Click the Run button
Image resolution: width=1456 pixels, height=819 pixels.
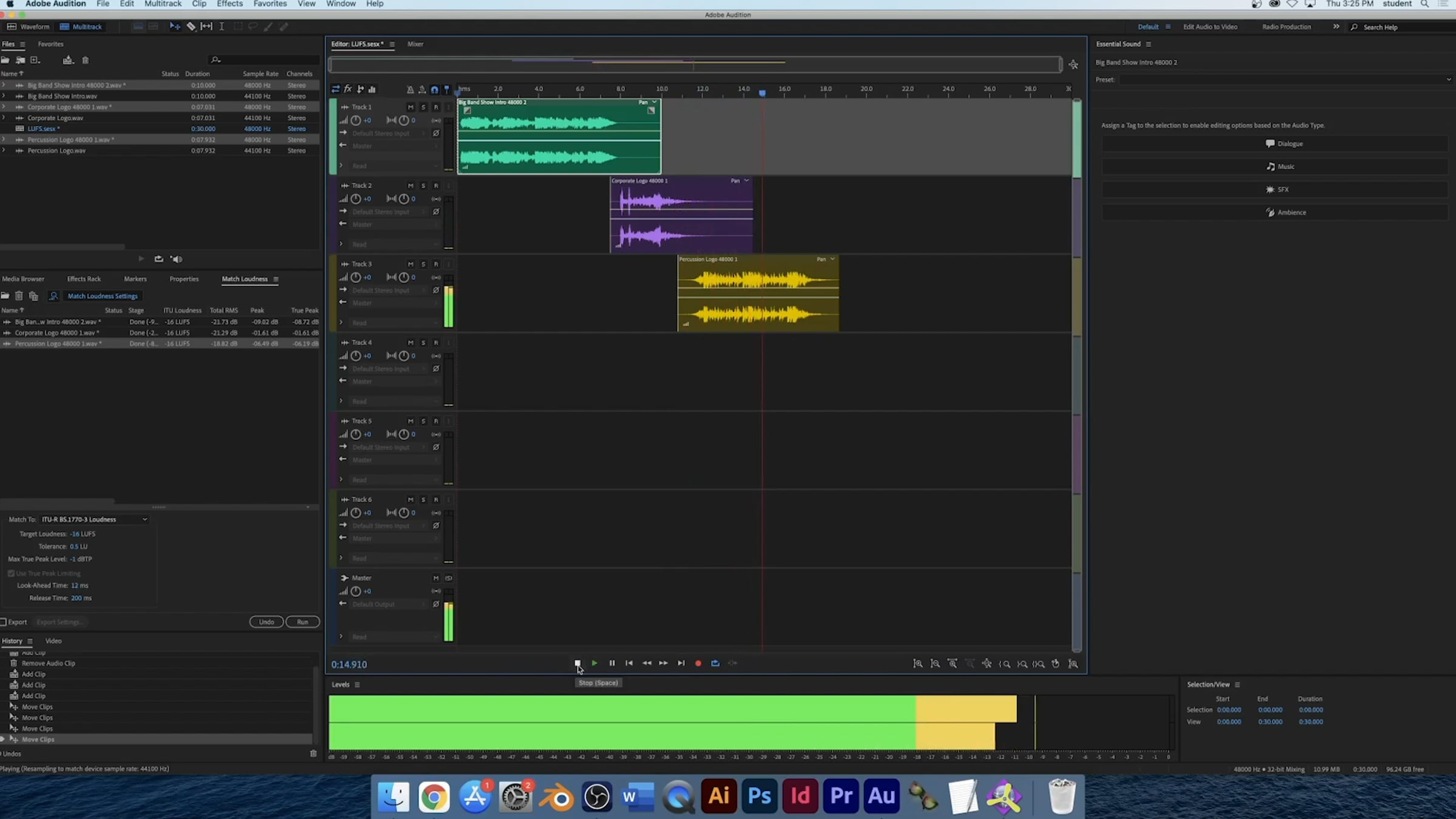(x=302, y=622)
